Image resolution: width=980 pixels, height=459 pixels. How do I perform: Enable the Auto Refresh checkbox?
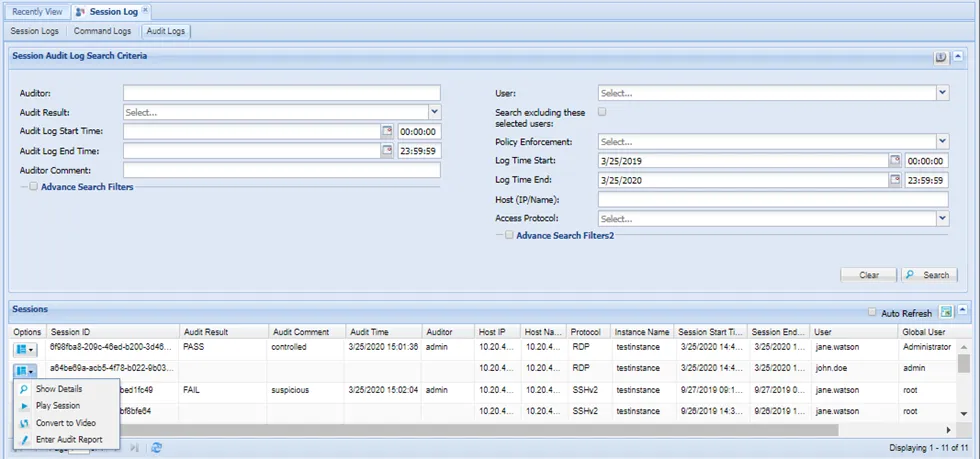point(872,313)
